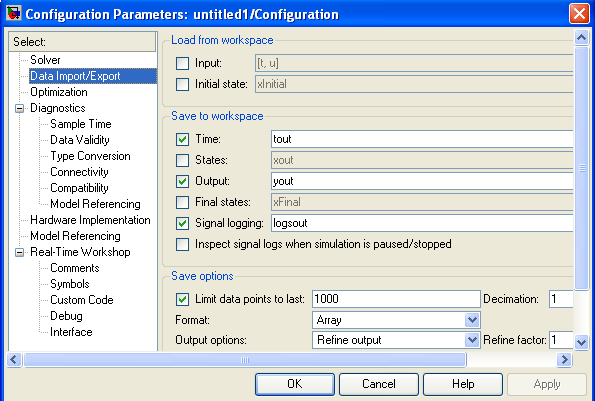Click the vertical scrollbar up arrow
Viewport: 595px width, 401px height.
click(581, 38)
